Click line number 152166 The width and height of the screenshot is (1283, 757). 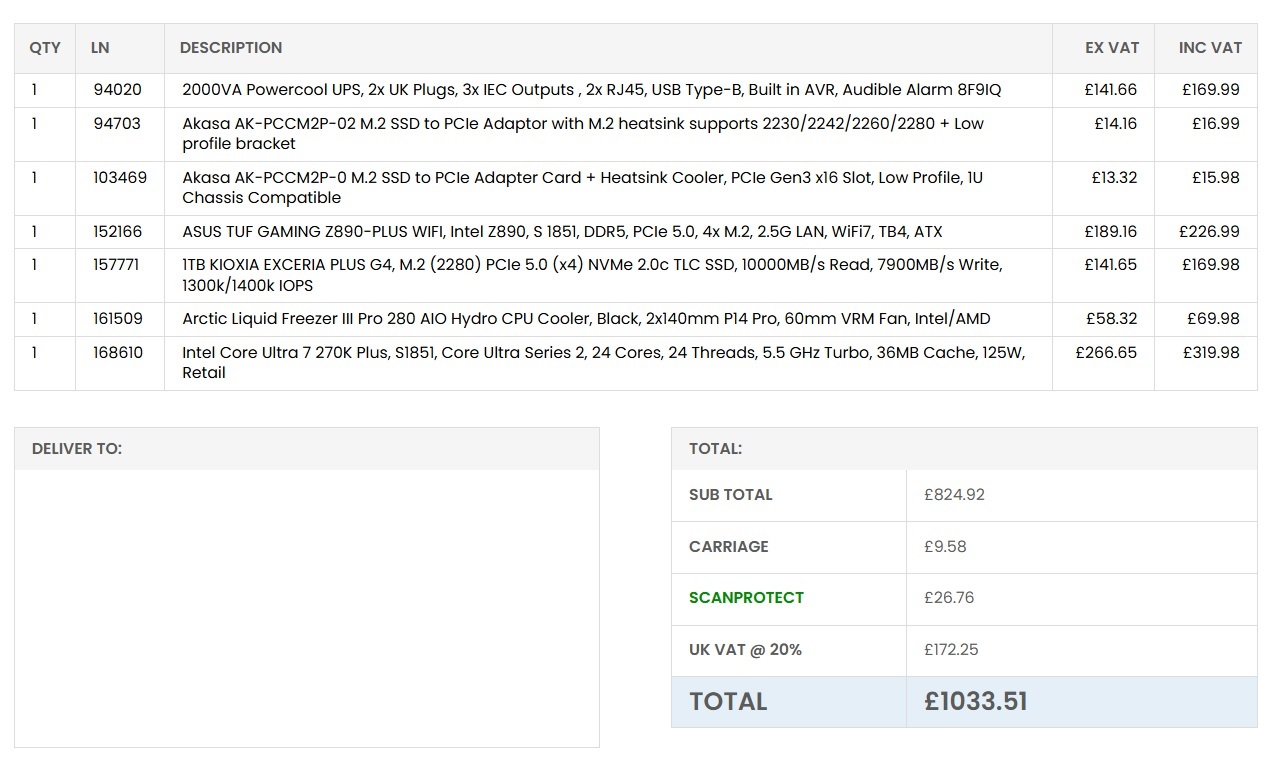pyautogui.click(x=118, y=232)
